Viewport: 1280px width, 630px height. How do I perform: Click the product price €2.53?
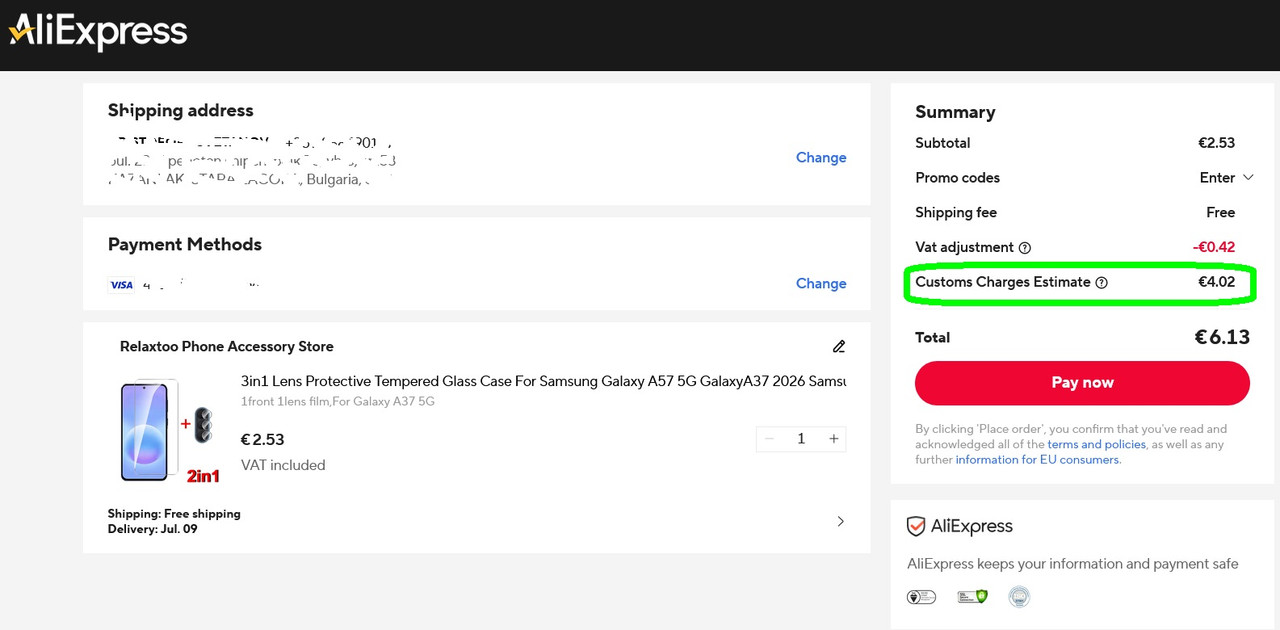pos(263,439)
